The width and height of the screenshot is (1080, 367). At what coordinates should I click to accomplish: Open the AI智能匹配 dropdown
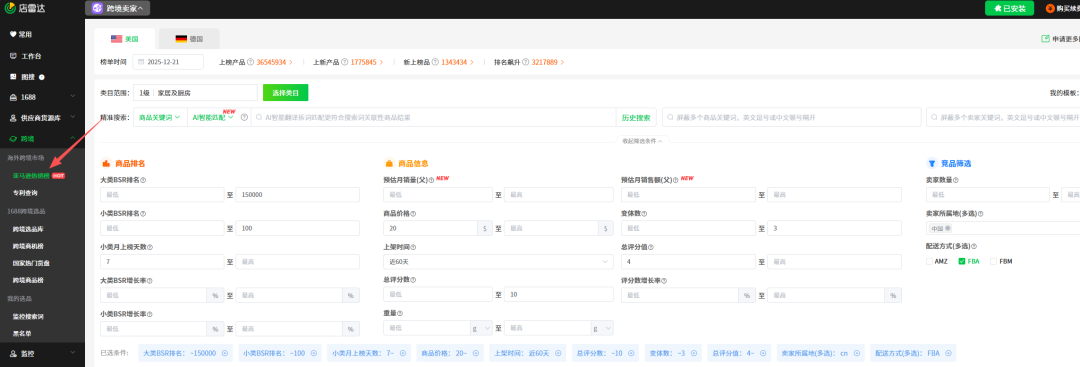tap(213, 117)
